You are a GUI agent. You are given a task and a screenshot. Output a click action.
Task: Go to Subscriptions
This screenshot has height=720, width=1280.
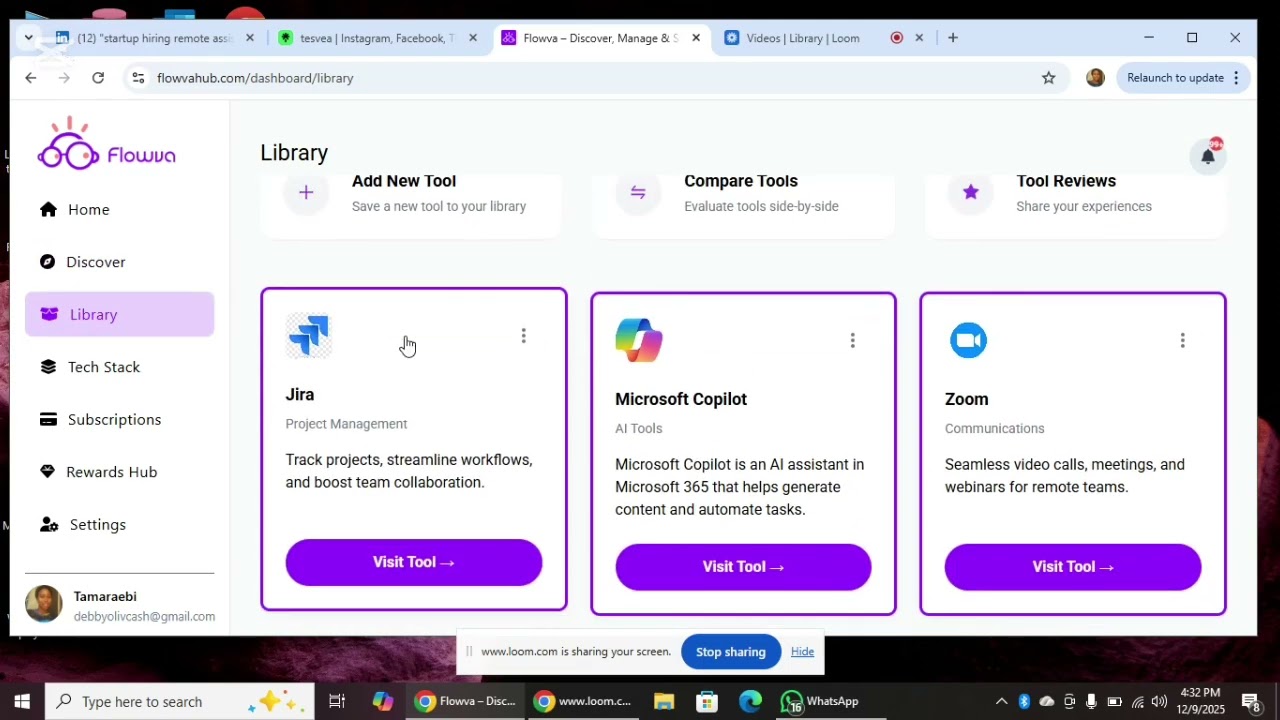[120, 419]
